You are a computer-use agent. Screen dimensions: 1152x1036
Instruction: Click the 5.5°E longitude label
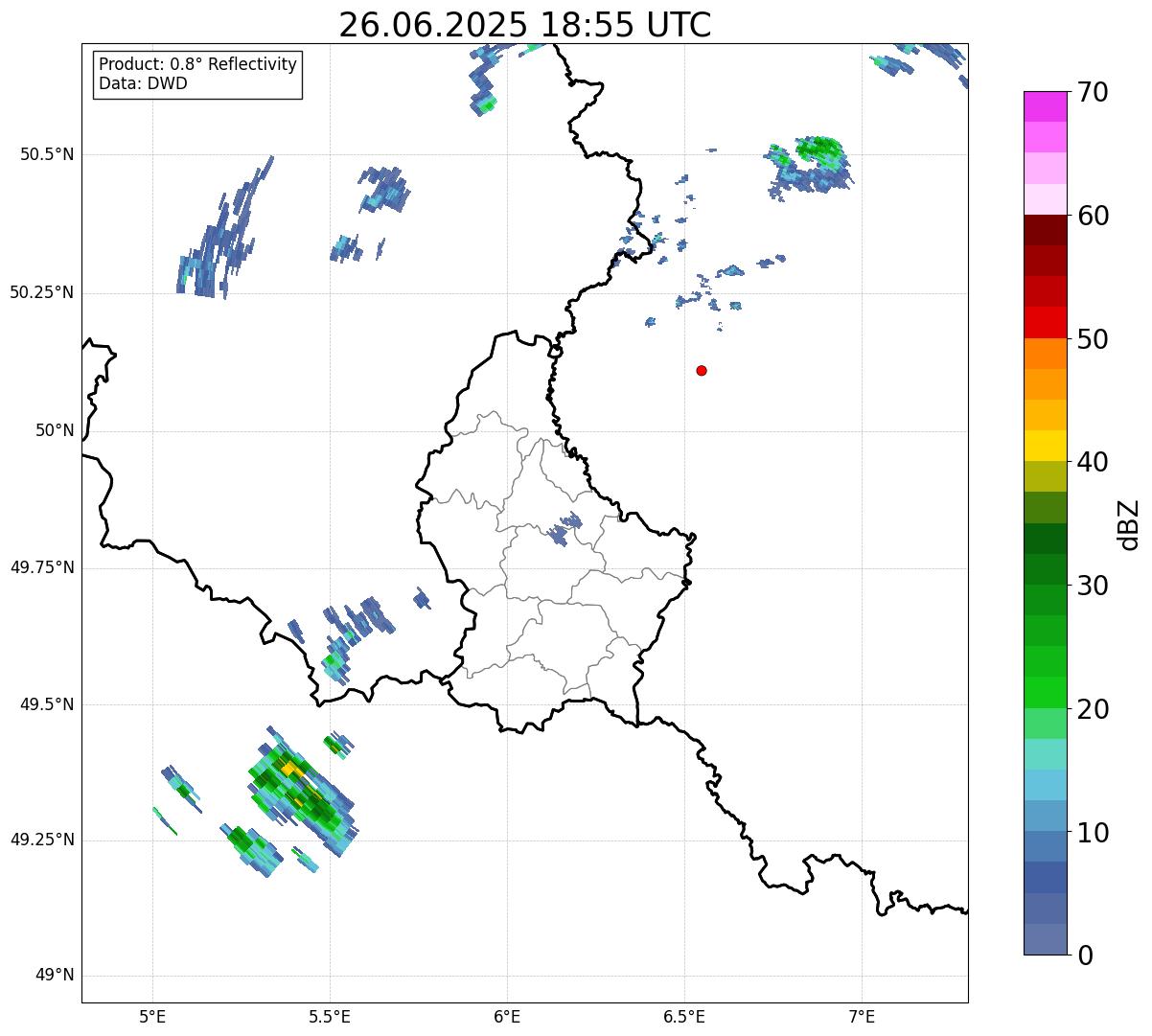[330, 1017]
